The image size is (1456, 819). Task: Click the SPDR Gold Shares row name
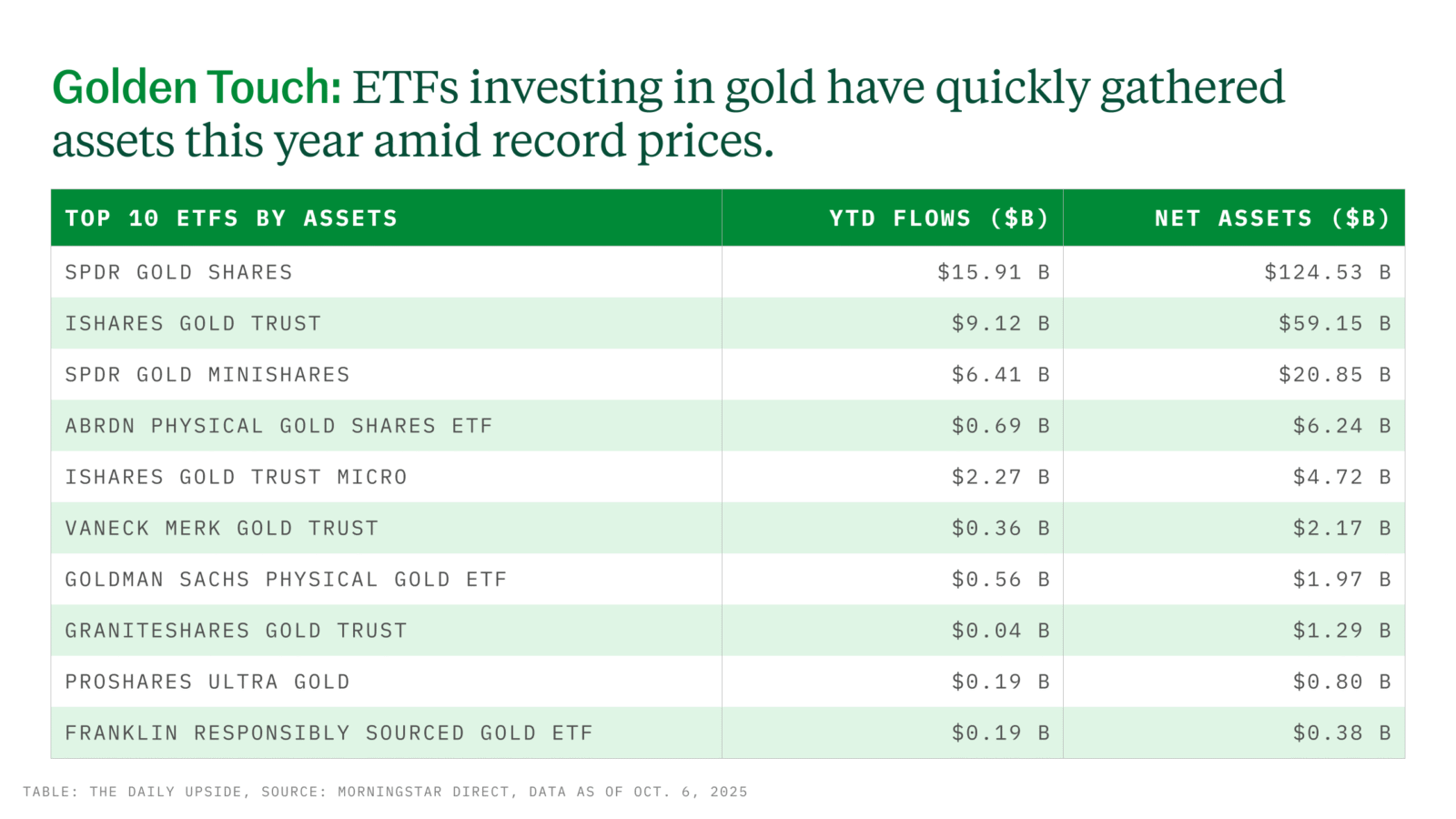[178, 272]
